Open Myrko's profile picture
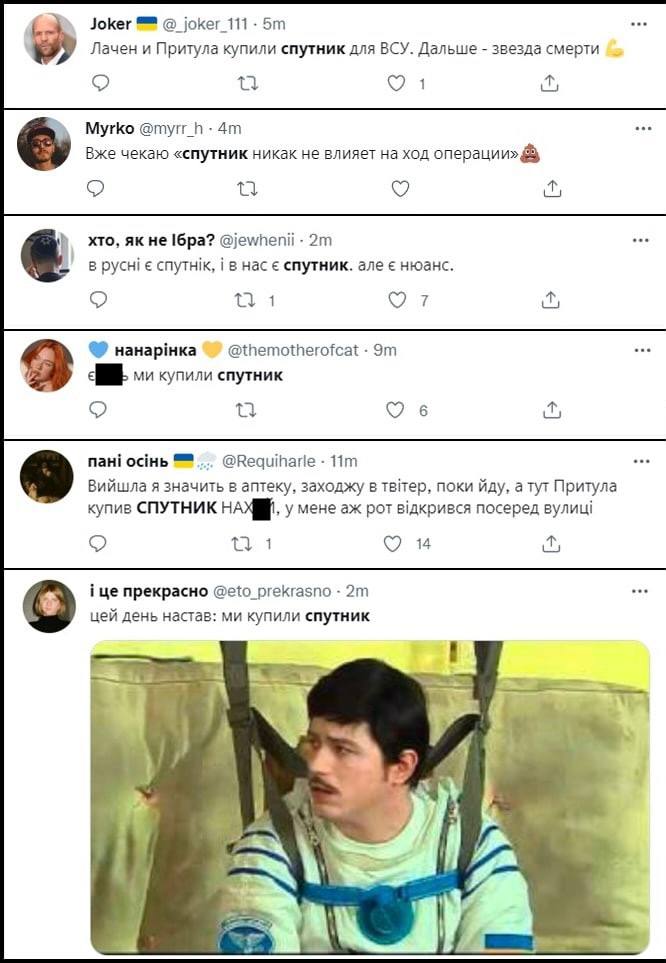Viewport: 666px width, 963px height. tap(44, 144)
